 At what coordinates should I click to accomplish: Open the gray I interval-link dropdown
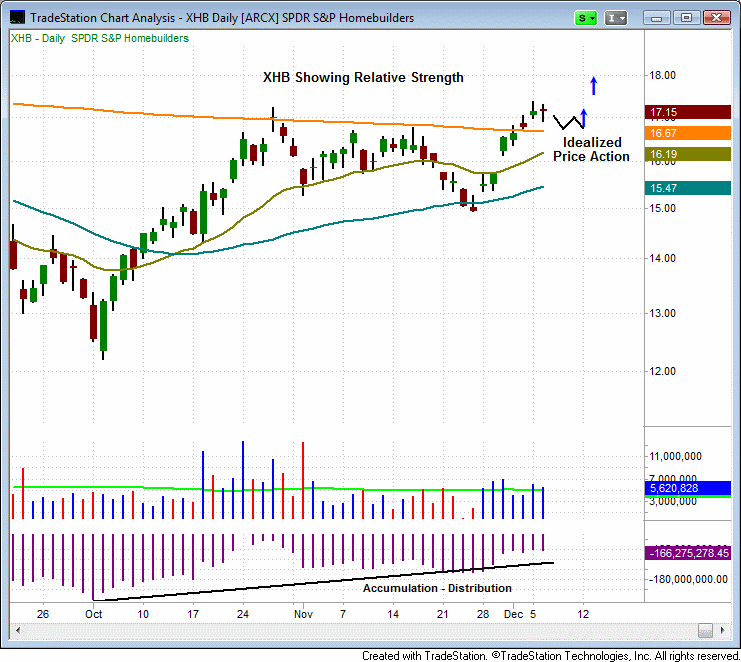point(616,18)
